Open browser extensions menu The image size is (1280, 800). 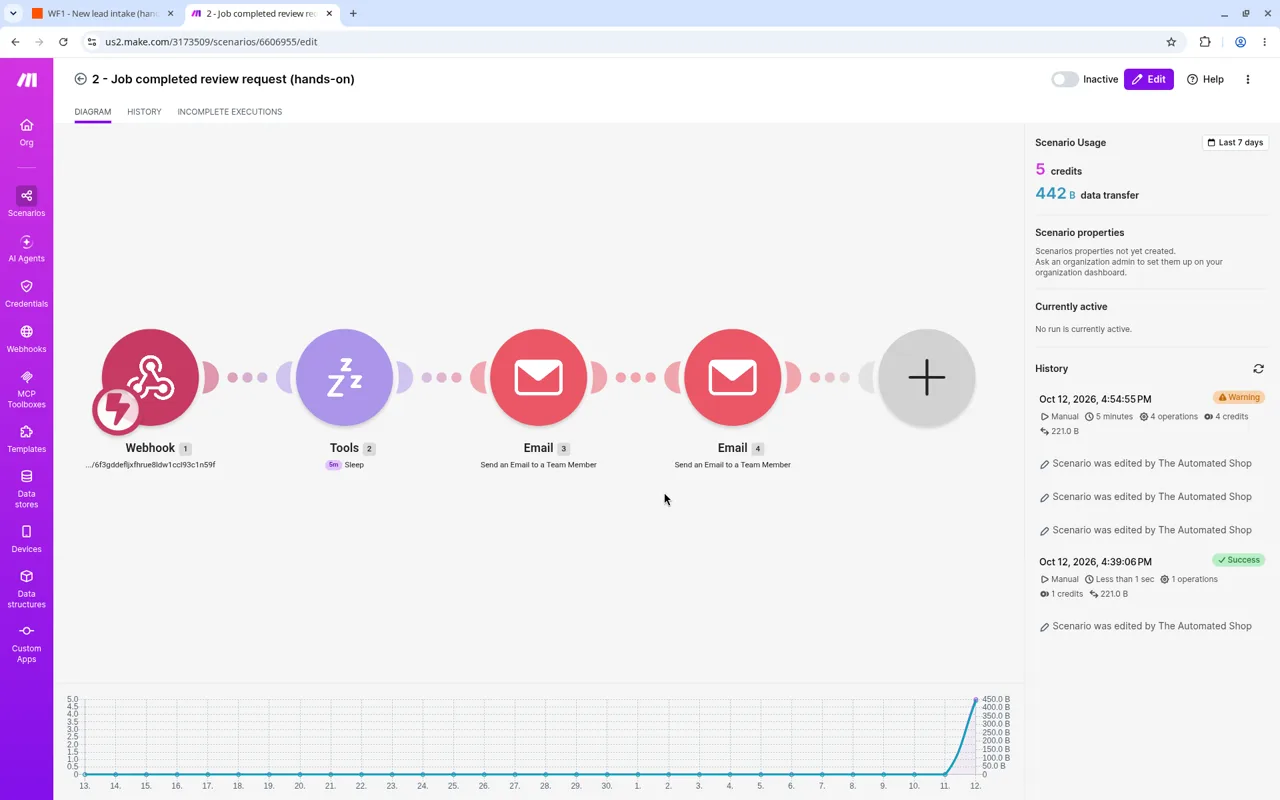click(x=1205, y=42)
